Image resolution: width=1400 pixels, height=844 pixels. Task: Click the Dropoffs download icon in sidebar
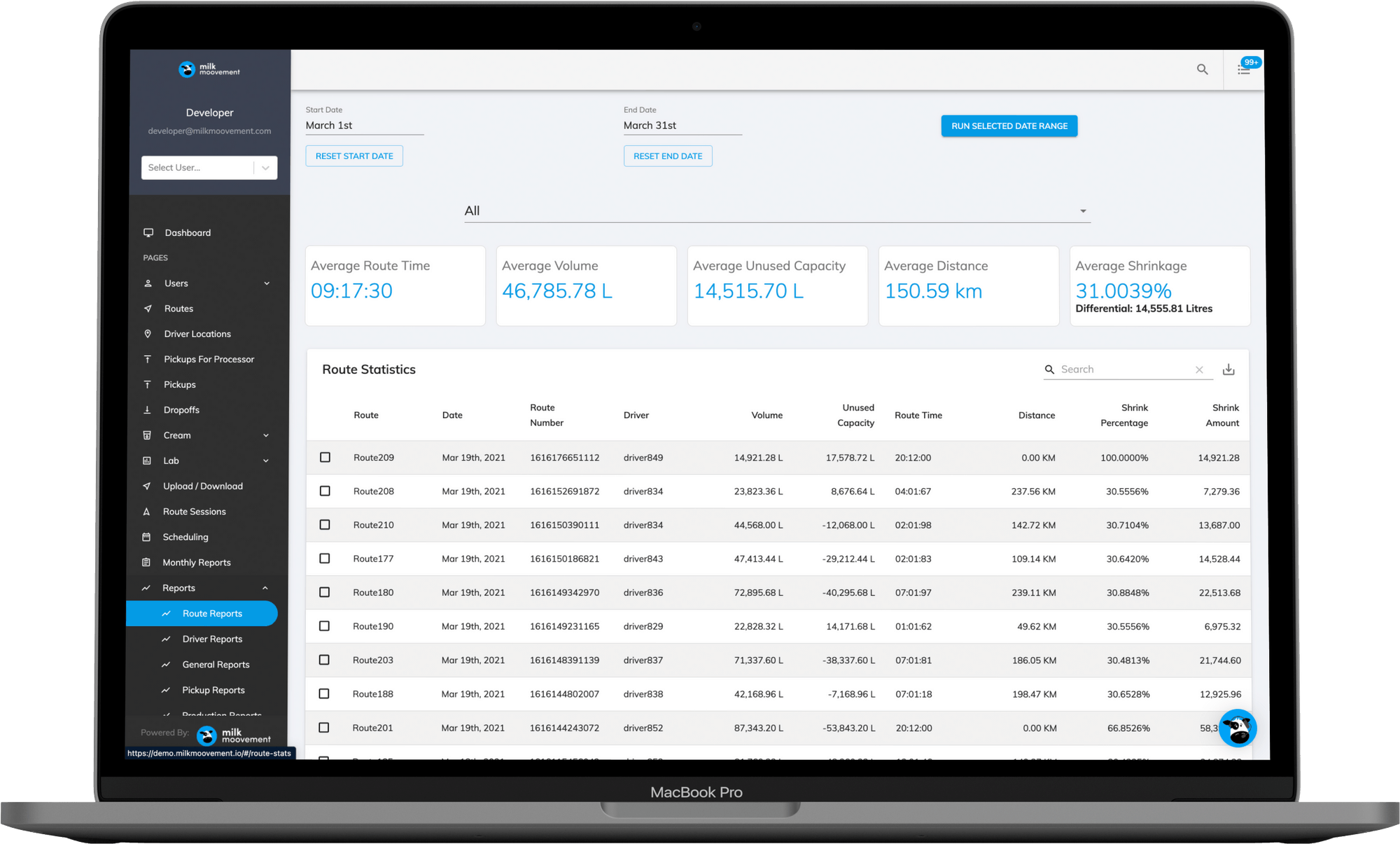(147, 410)
